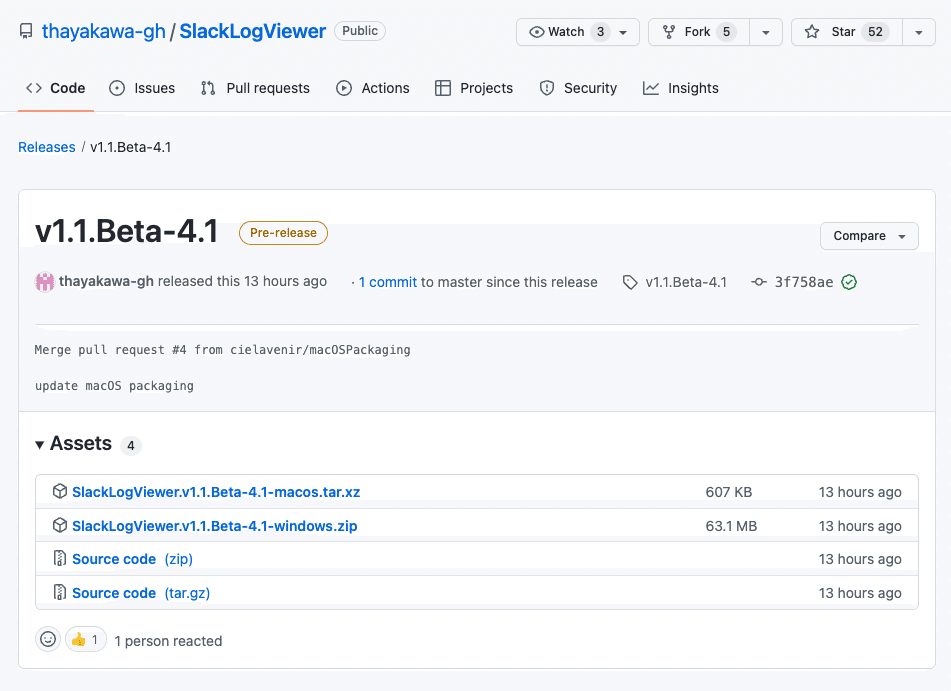Click the v1.1.Beta-4.1 release title heading
The width and height of the screenshot is (951, 691).
(127, 232)
